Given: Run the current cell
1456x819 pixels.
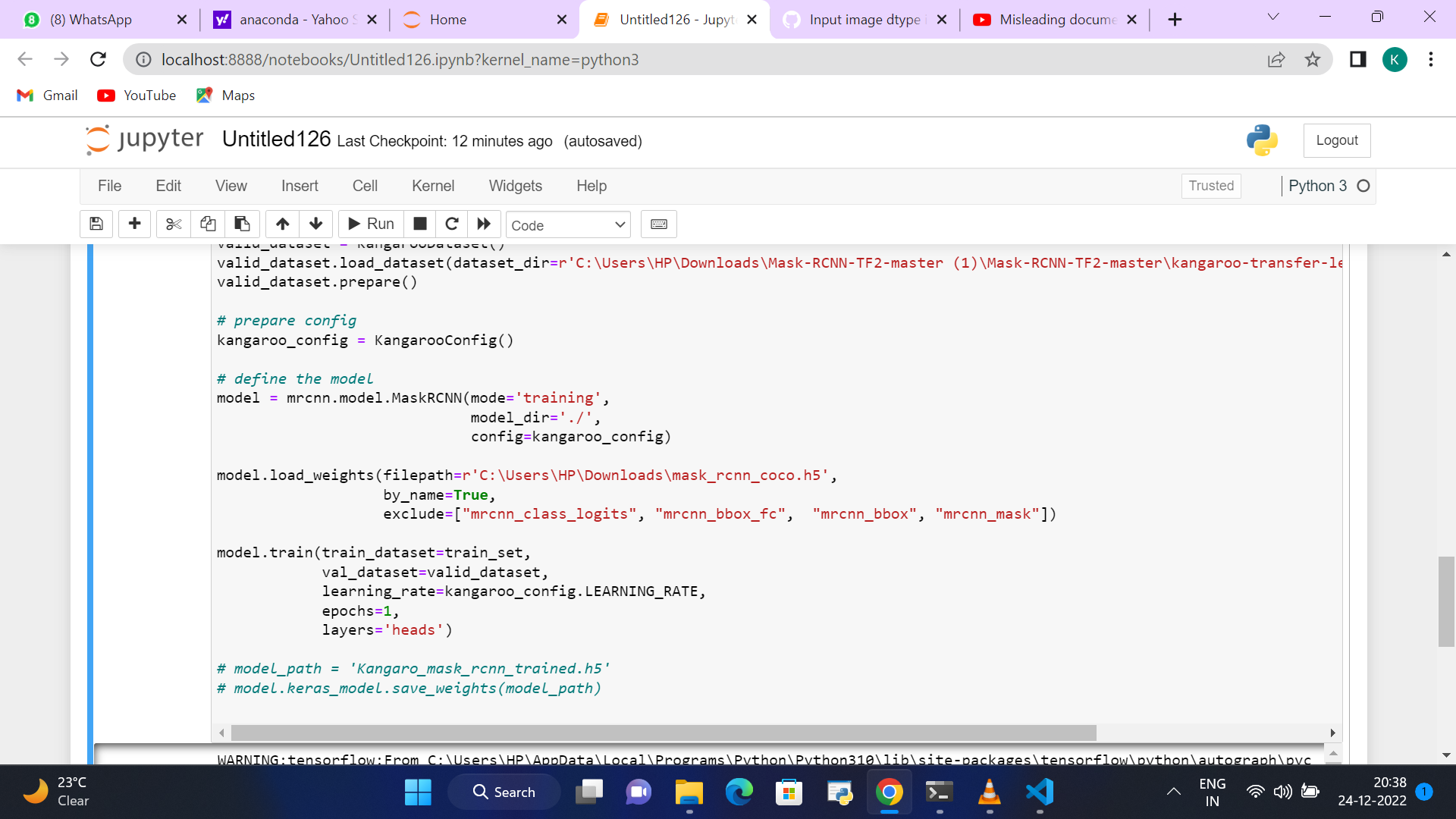Looking at the screenshot, I should point(370,224).
